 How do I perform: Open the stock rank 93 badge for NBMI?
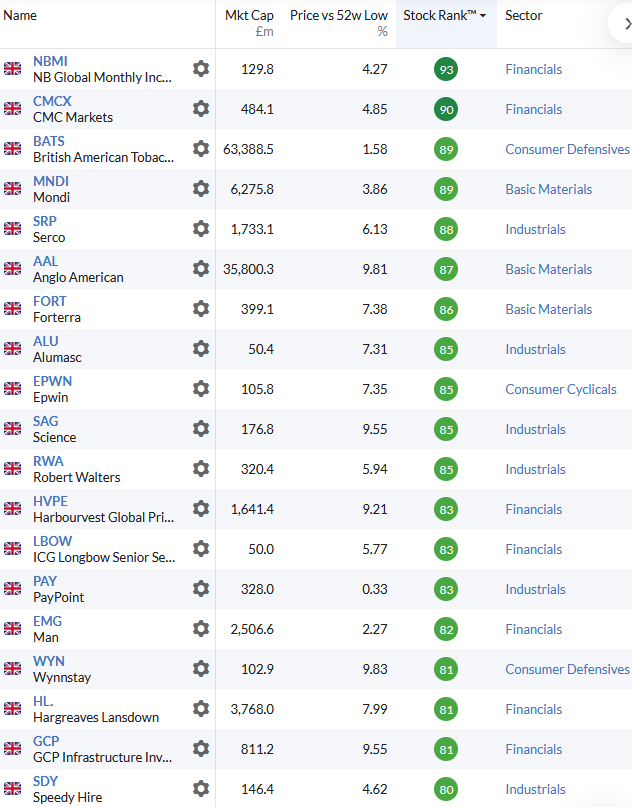[x=446, y=69]
